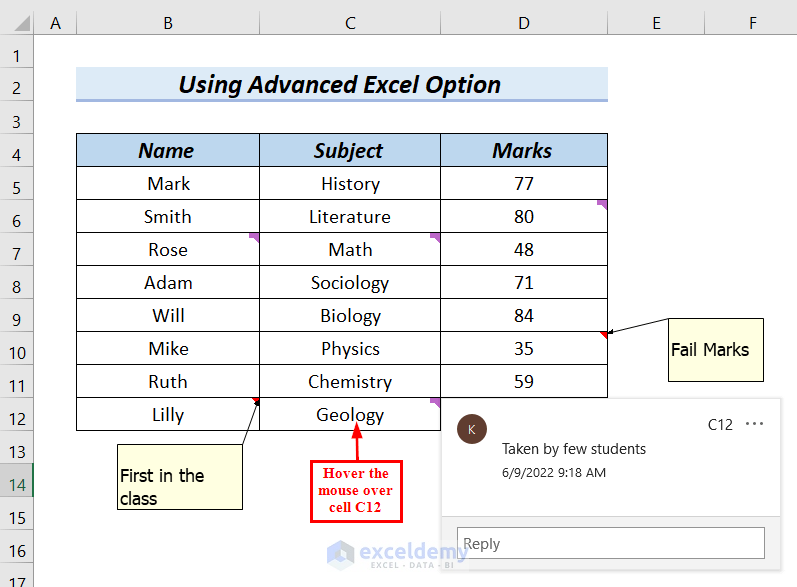Click the Select All corner triangle
The height and width of the screenshot is (587, 797).
coord(22,23)
